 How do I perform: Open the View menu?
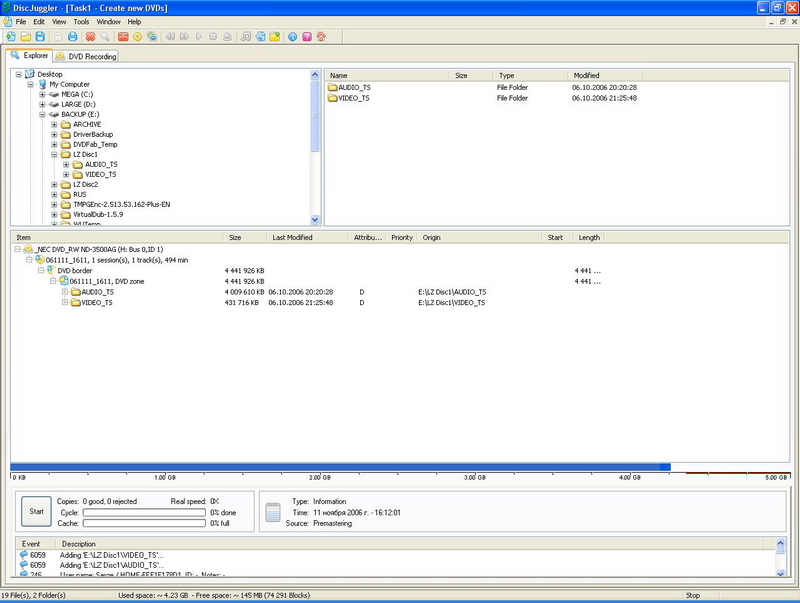click(59, 22)
